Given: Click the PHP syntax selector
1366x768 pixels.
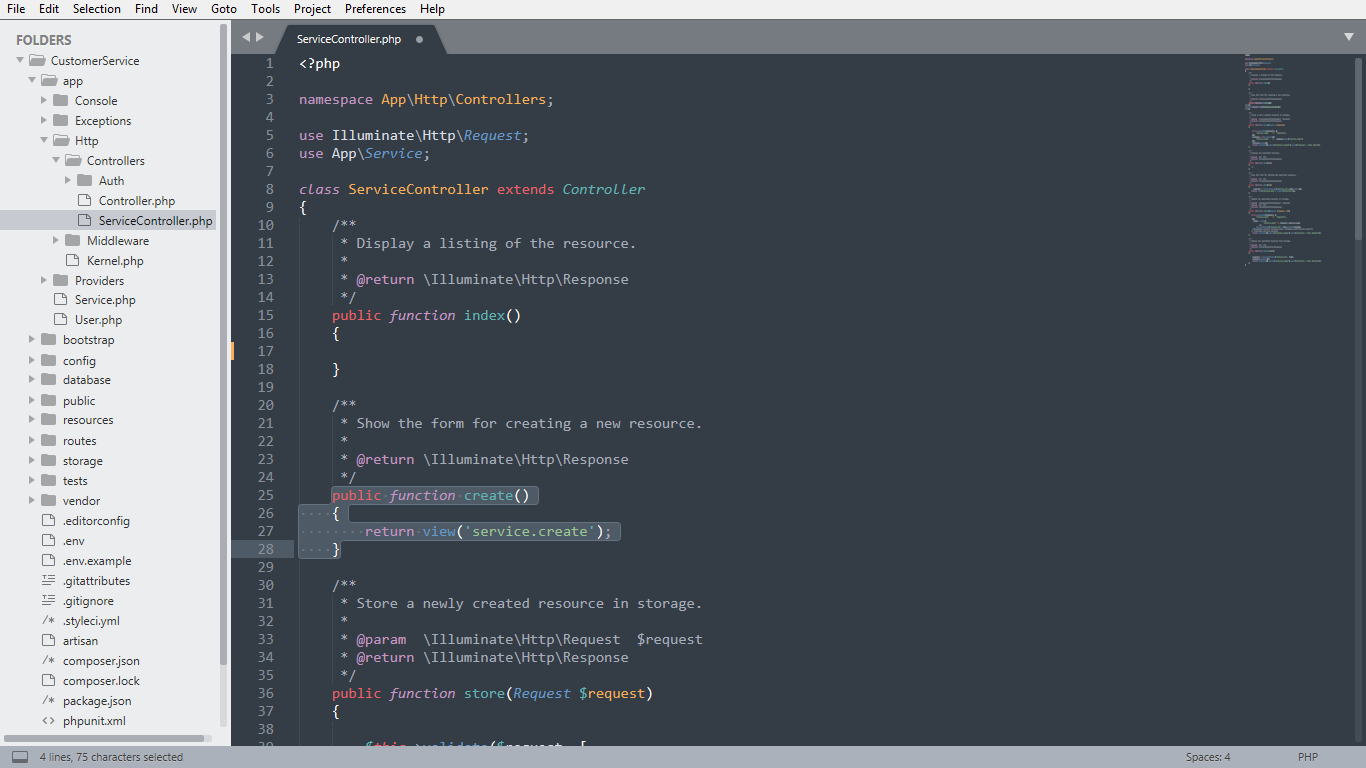Looking at the screenshot, I should pos(1308,757).
